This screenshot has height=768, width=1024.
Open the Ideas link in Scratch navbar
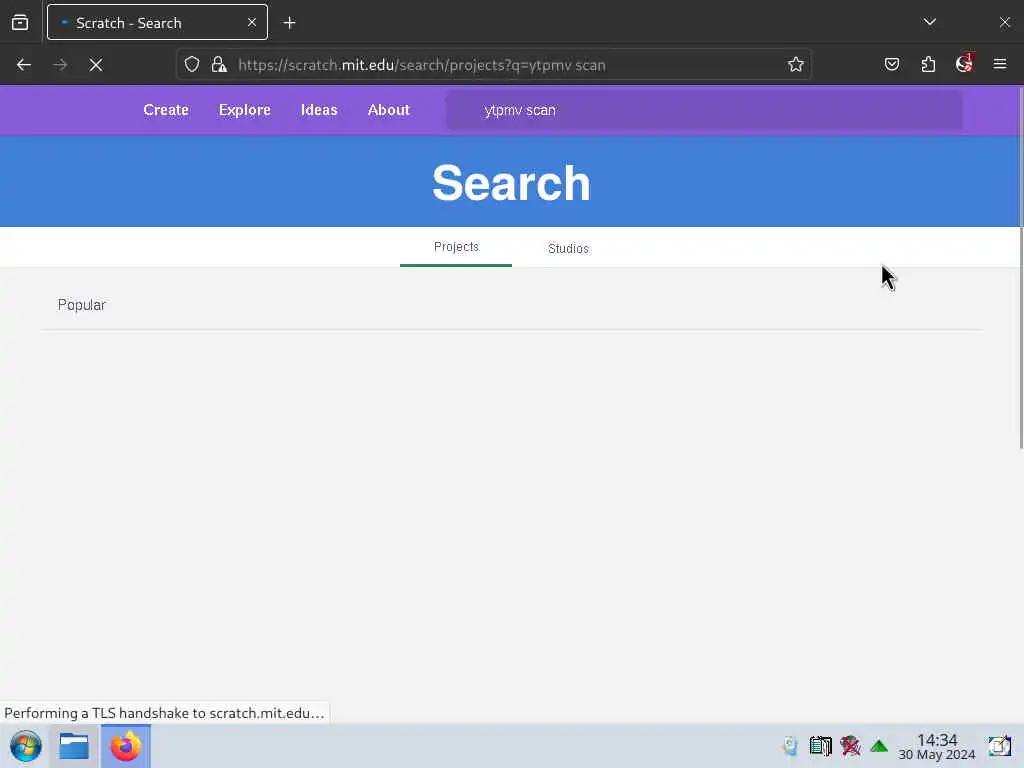(x=319, y=110)
